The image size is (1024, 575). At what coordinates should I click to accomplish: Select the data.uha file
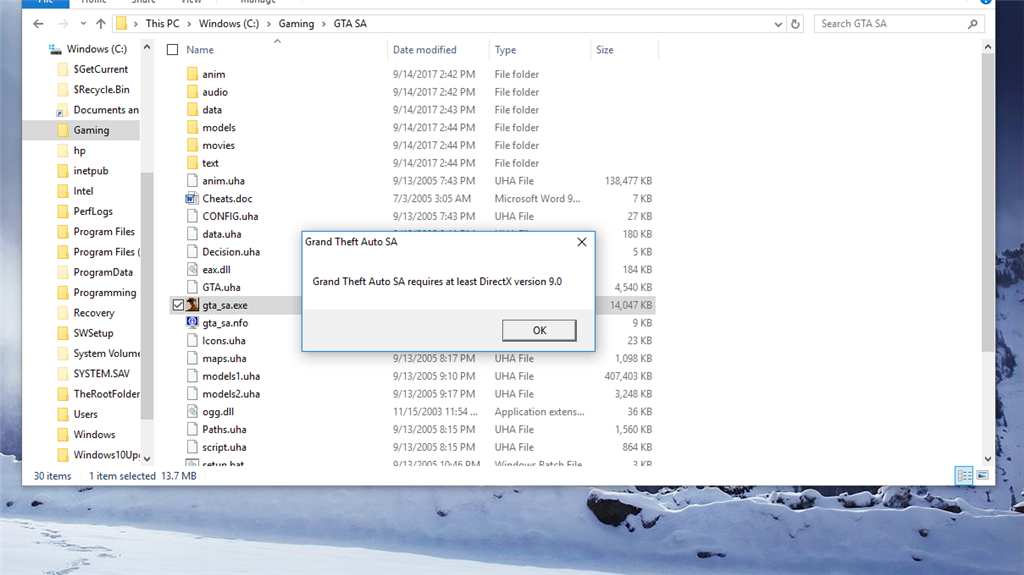click(x=221, y=234)
